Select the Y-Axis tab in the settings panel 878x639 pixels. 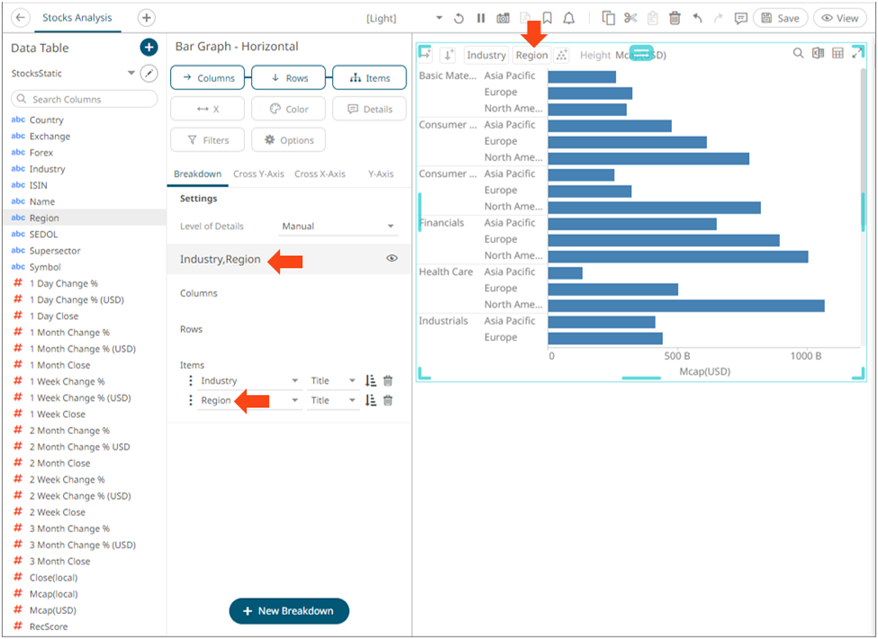tap(384, 173)
